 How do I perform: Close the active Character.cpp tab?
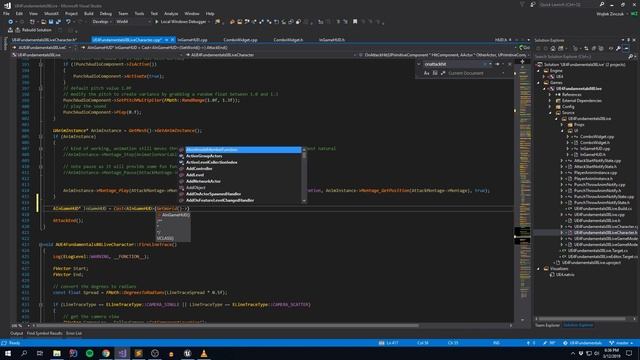[x=172, y=40]
